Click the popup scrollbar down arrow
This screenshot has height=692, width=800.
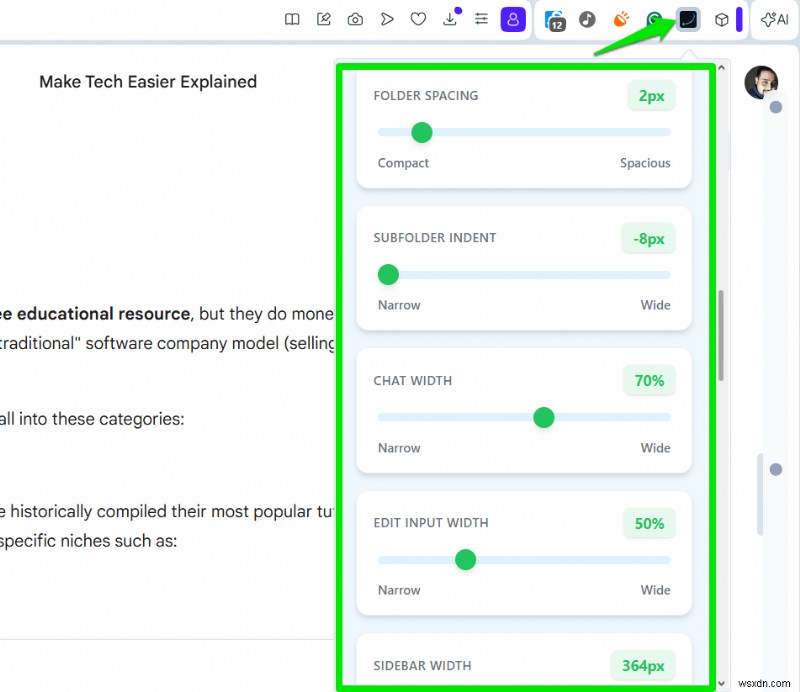(721, 683)
